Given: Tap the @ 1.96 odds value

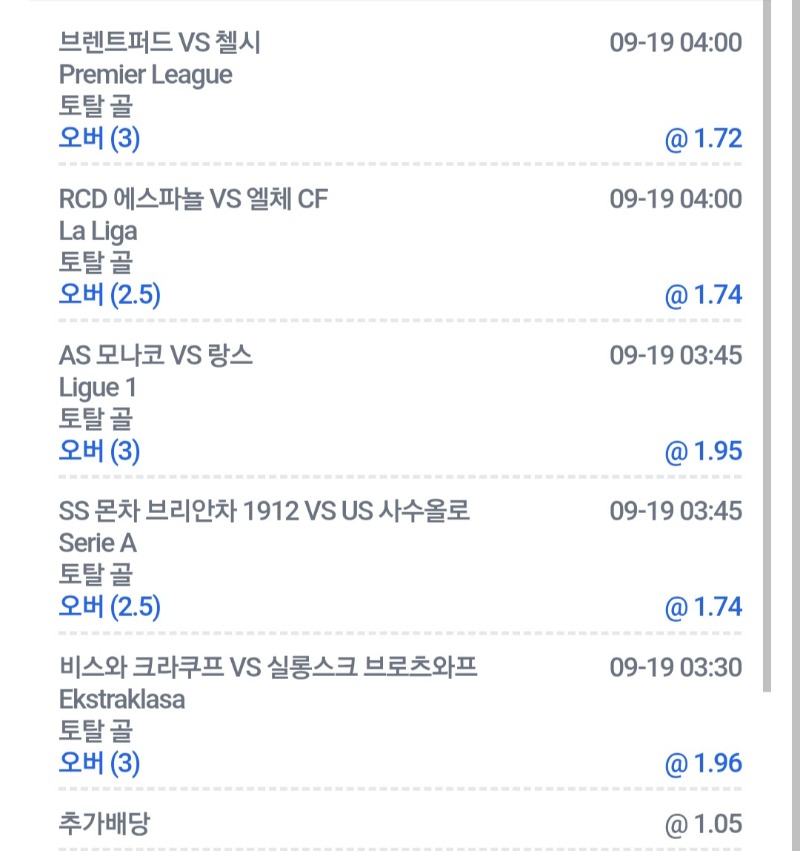Looking at the screenshot, I should coord(703,764).
